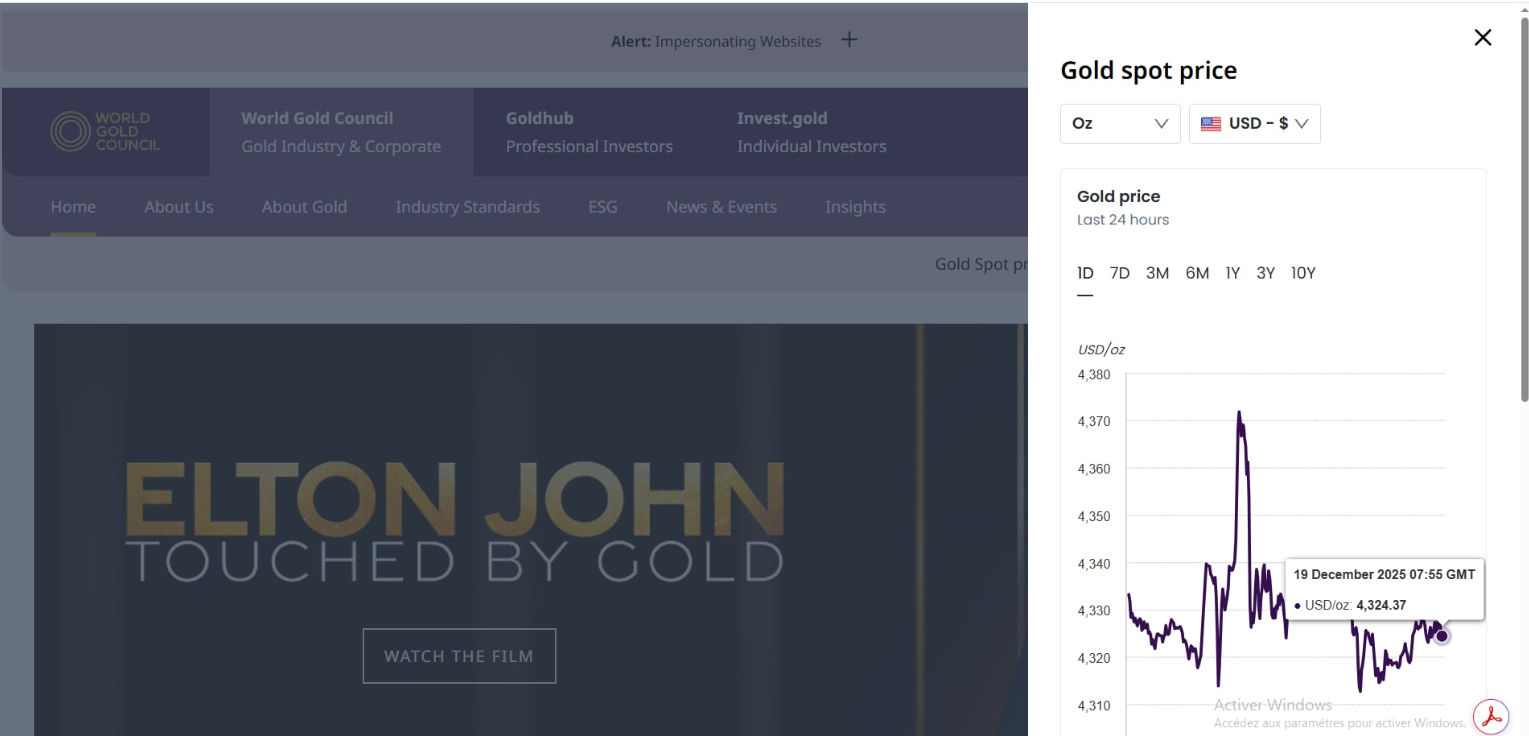The height and width of the screenshot is (736, 1529).
Task: Click the highlighted data point on chart
Action: [x=1441, y=636]
